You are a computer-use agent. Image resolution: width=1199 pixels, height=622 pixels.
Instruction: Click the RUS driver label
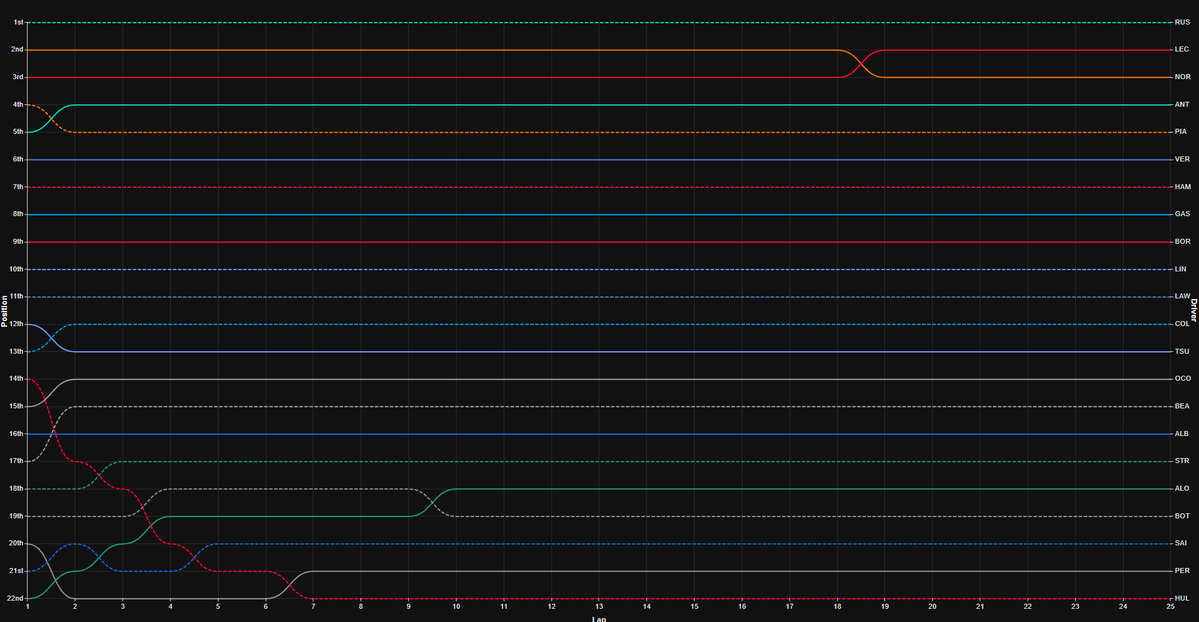tap(1182, 22)
